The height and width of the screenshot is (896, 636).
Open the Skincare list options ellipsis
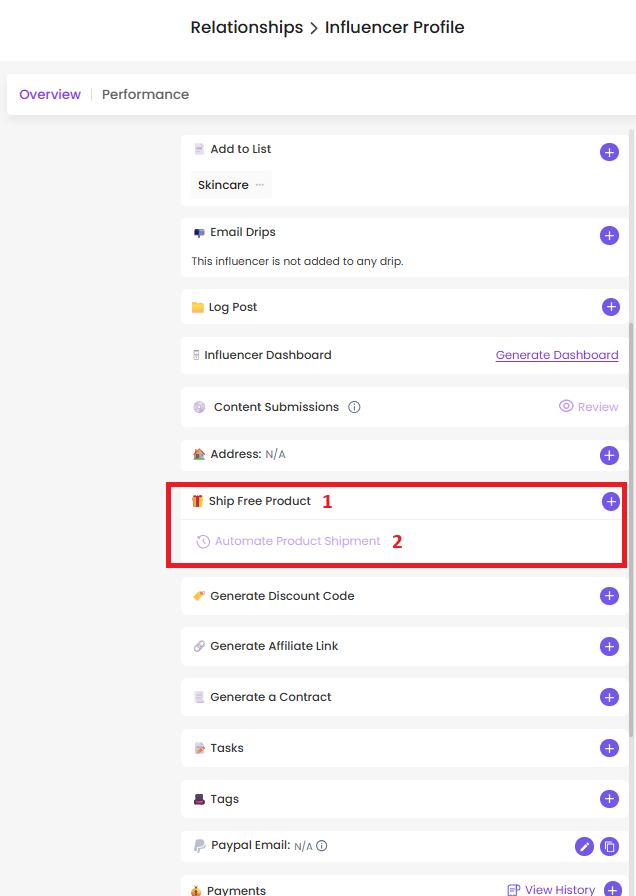click(260, 185)
